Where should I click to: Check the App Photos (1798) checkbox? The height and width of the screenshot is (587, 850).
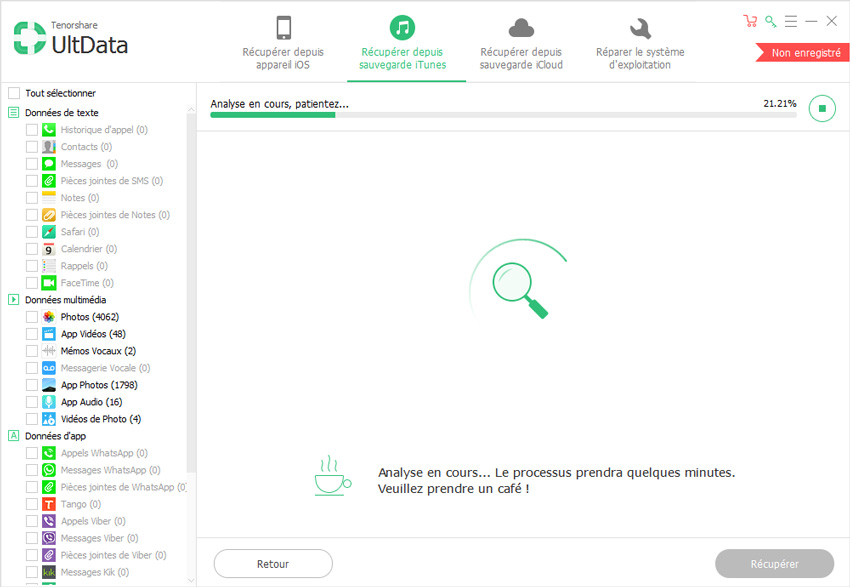coord(32,385)
